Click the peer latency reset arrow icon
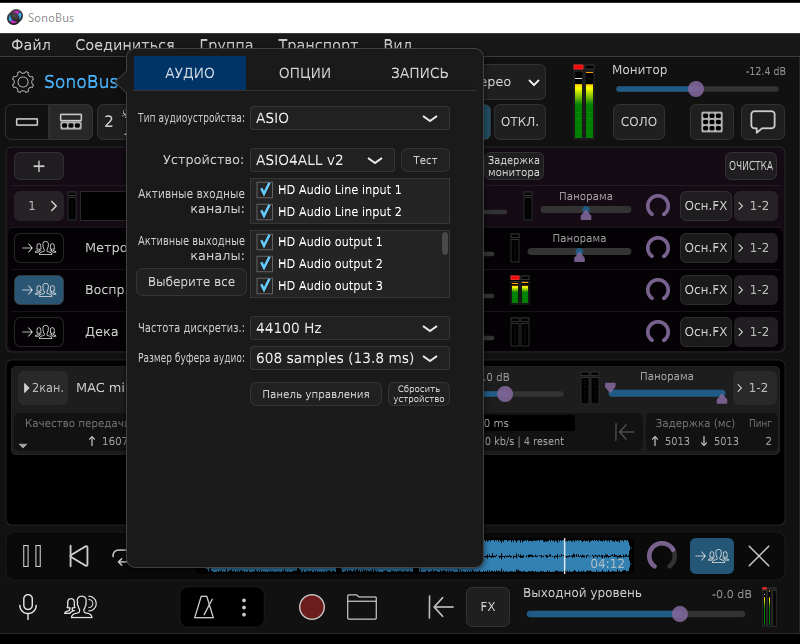Screen dimensions: 800x644 coord(624,432)
